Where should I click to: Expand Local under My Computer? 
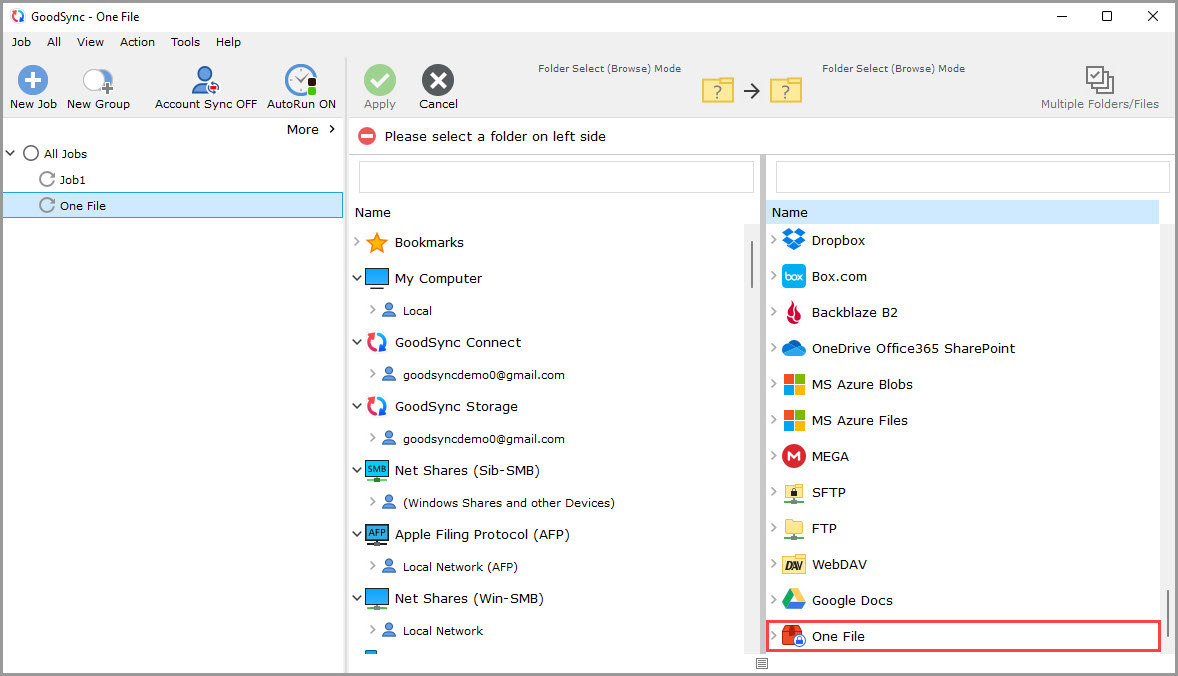(x=372, y=309)
